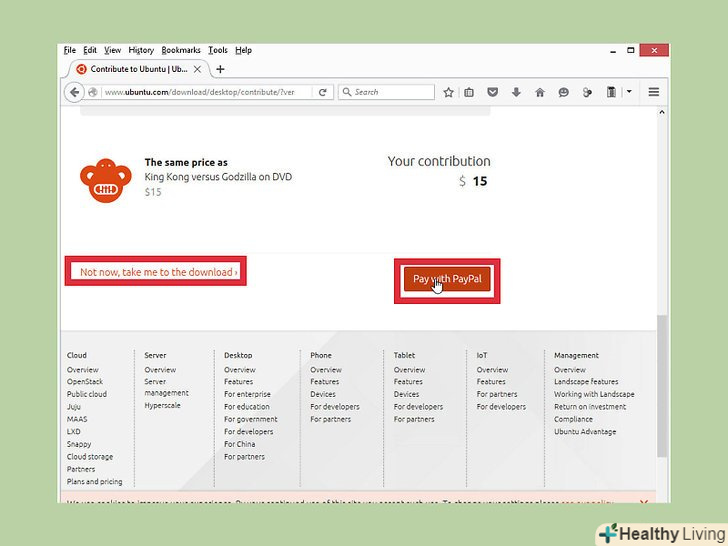Click the scrollbar up arrow

[662, 112]
